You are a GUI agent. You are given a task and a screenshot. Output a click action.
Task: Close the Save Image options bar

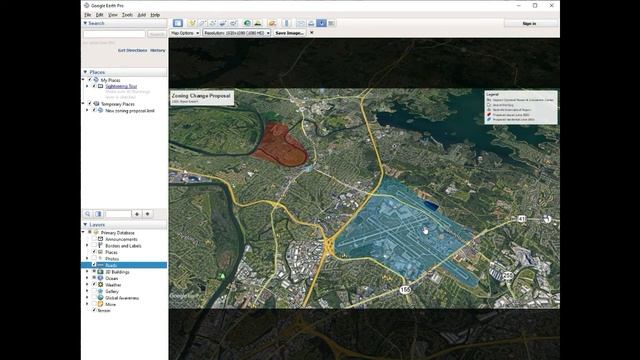(311, 33)
